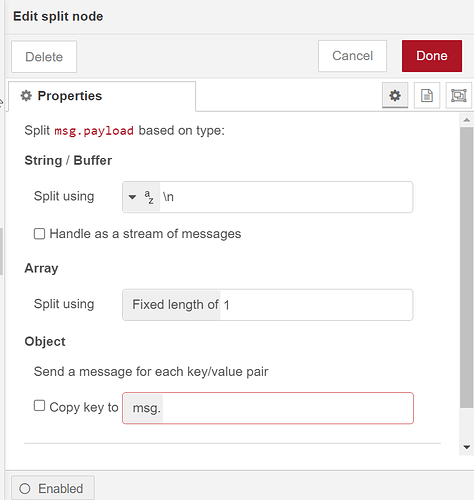The image size is (474, 500).
Task: Open the string split type dropdown arrow
Action: [x=132, y=197]
